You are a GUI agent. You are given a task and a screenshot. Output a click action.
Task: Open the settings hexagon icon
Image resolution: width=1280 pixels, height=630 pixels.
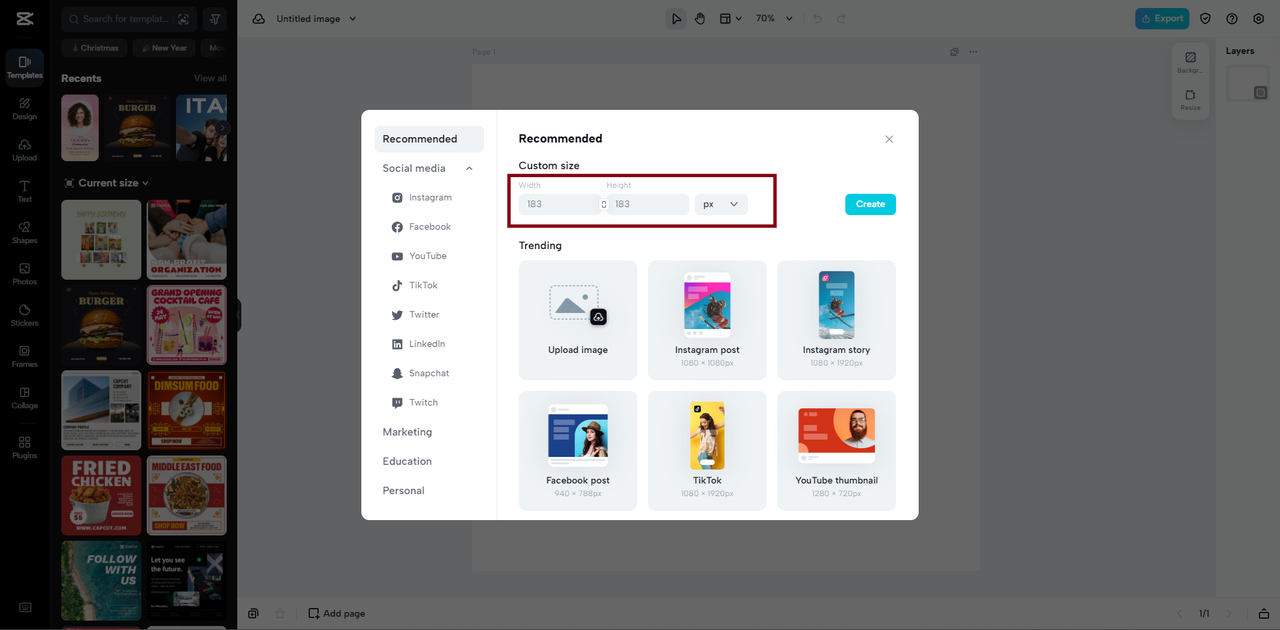tap(1259, 18)
